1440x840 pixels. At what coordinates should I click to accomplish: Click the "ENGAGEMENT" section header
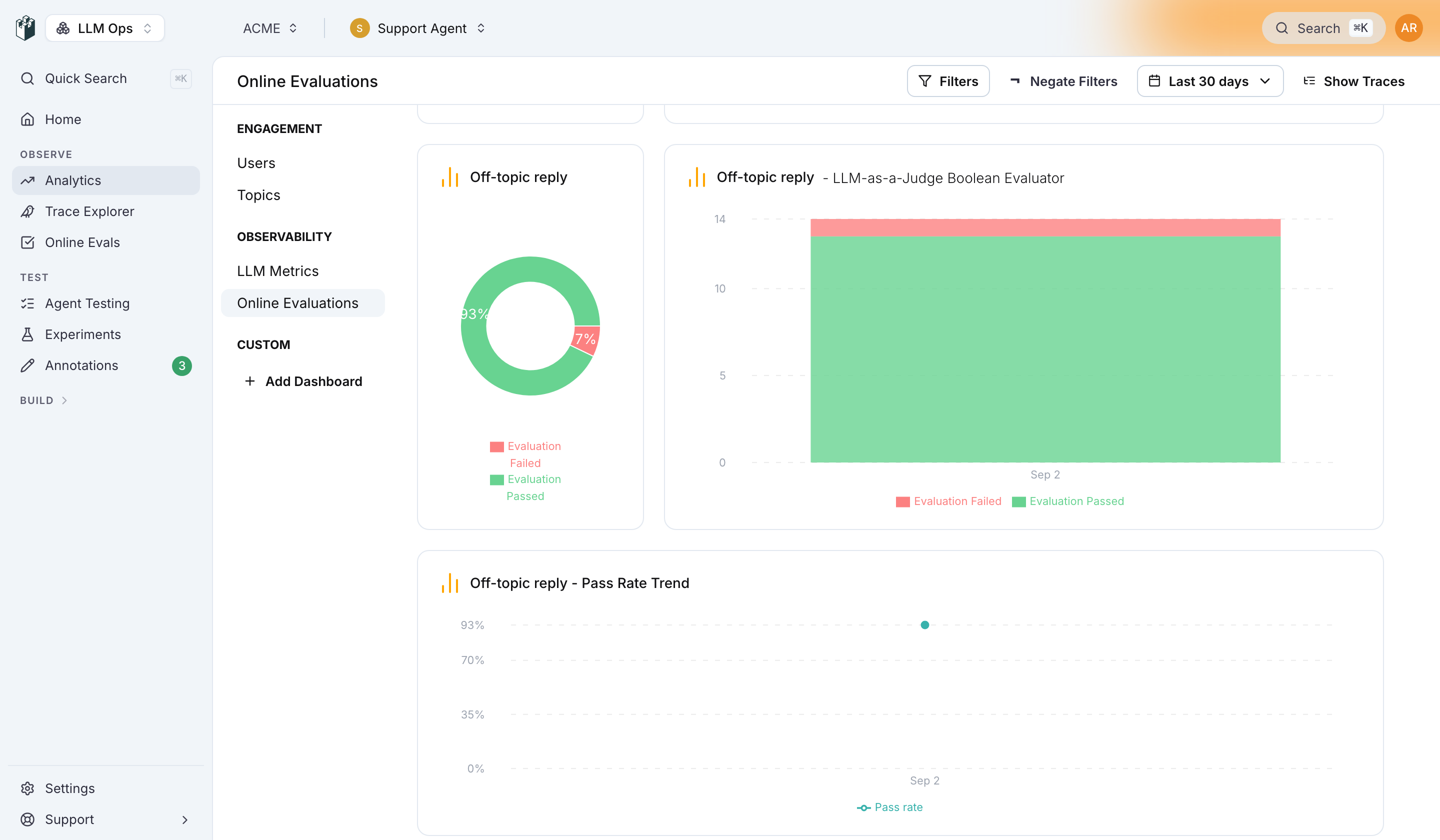point(279,128)
